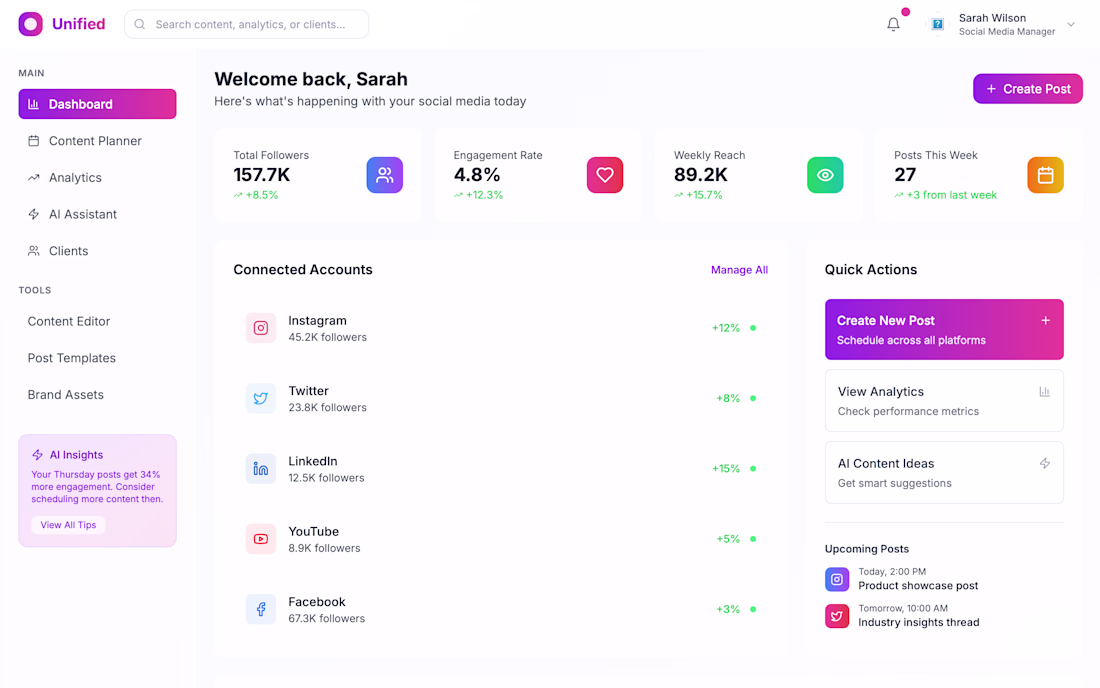Click the AI Assistant lightning icon

pyautogui.click(x=33, y=214)
